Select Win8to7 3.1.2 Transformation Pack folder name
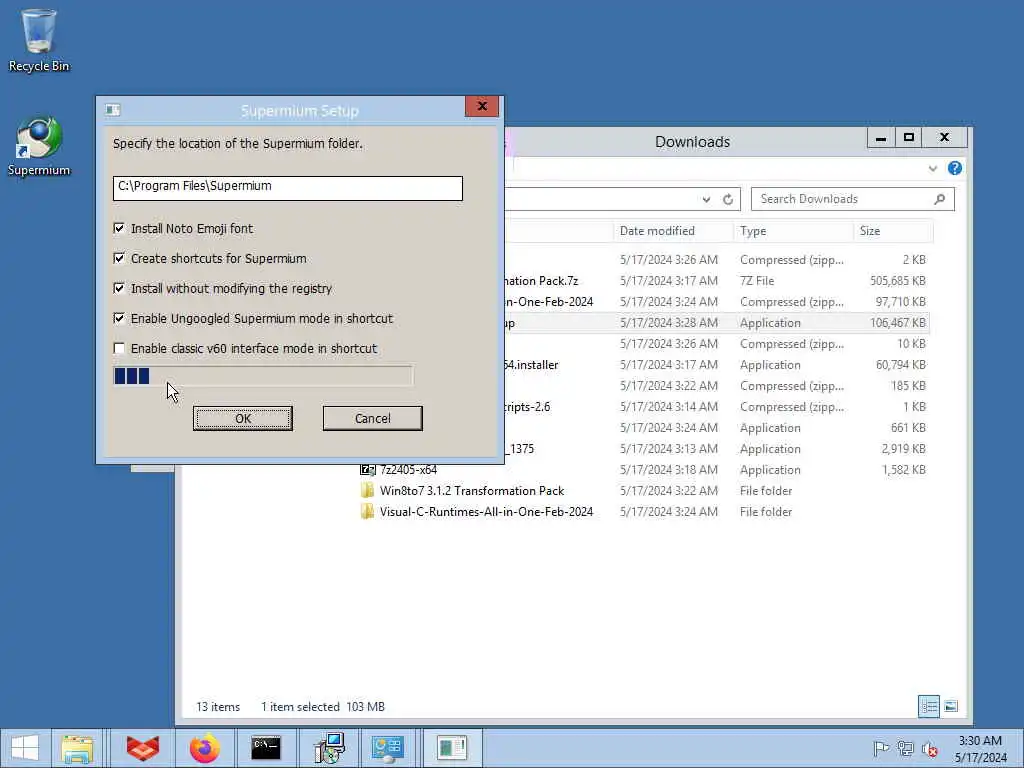 click(472, 490)
